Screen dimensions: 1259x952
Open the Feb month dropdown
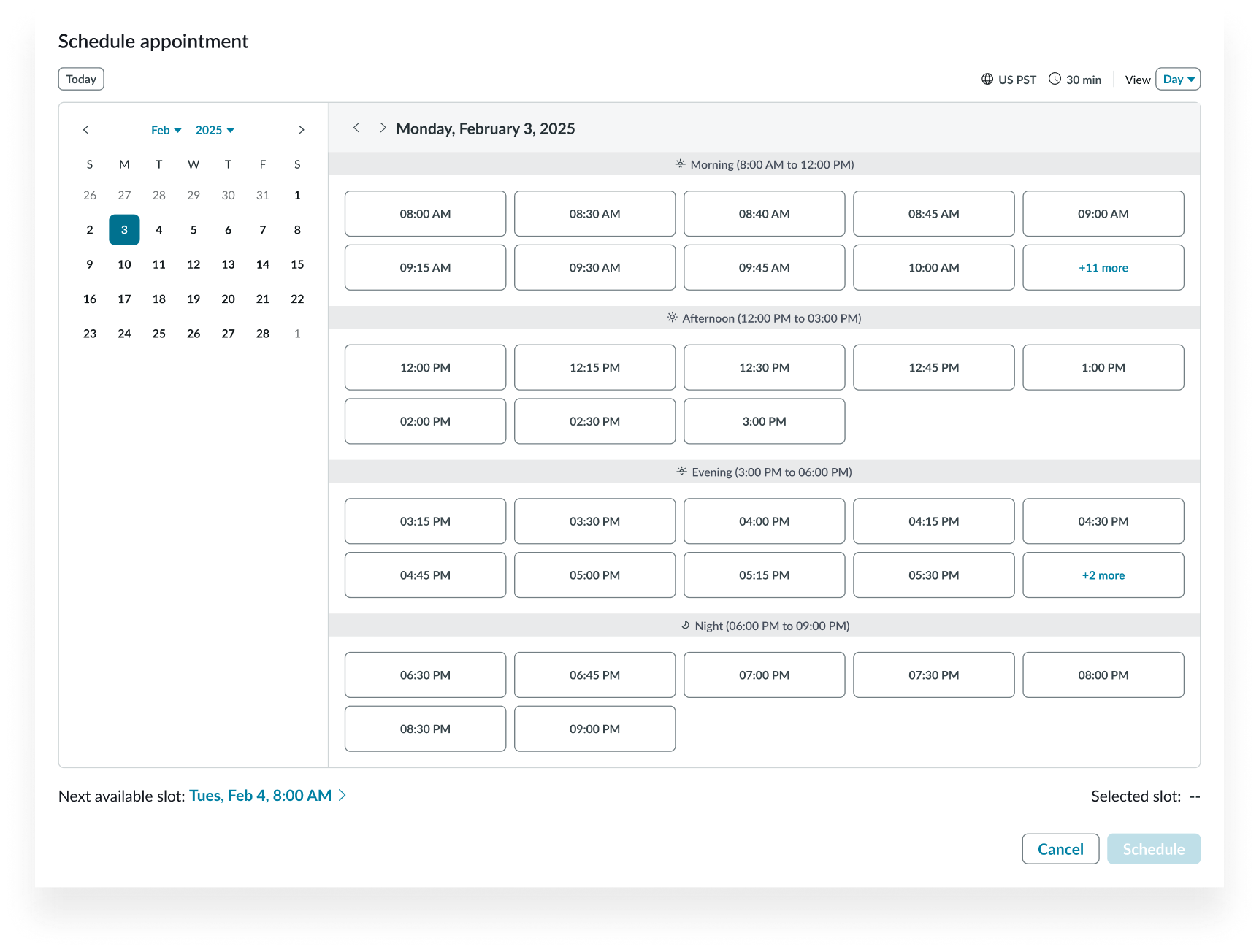coord(167,129)
